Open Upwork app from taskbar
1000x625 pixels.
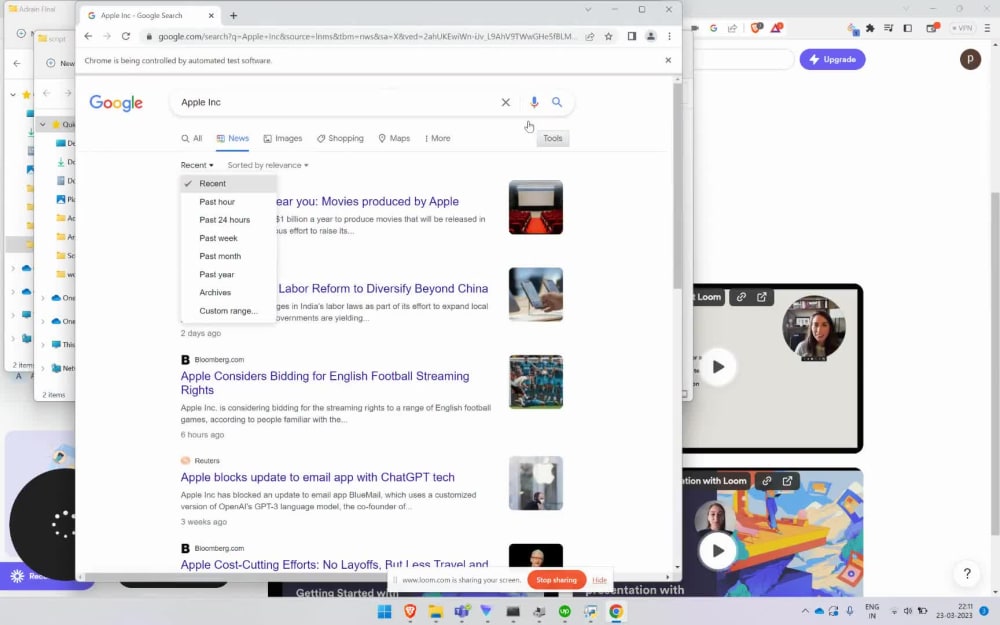tap(564, 612)
